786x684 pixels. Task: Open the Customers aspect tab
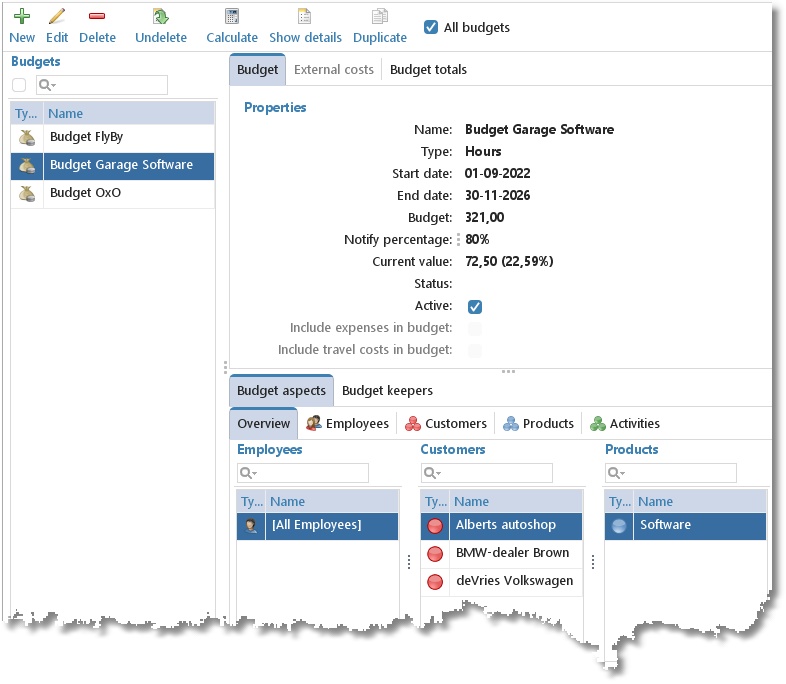[446, 424]
